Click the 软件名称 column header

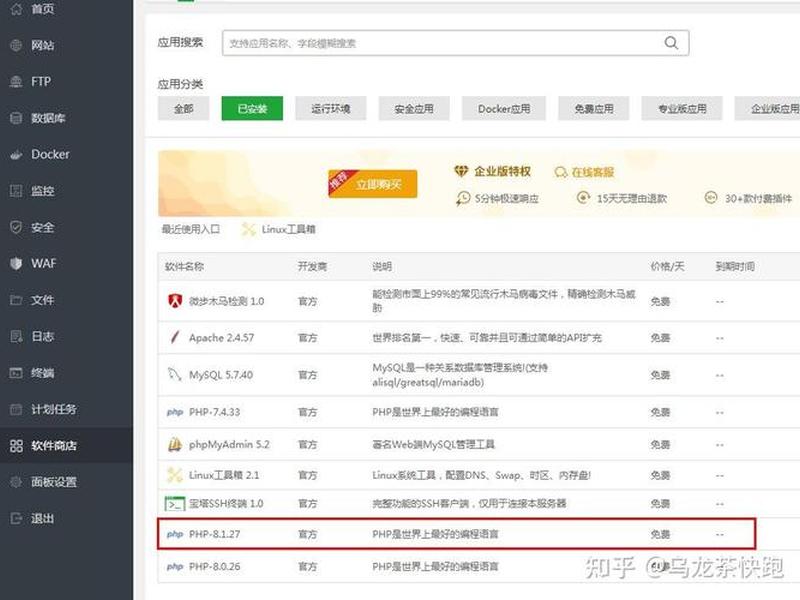tap(184, 266)
